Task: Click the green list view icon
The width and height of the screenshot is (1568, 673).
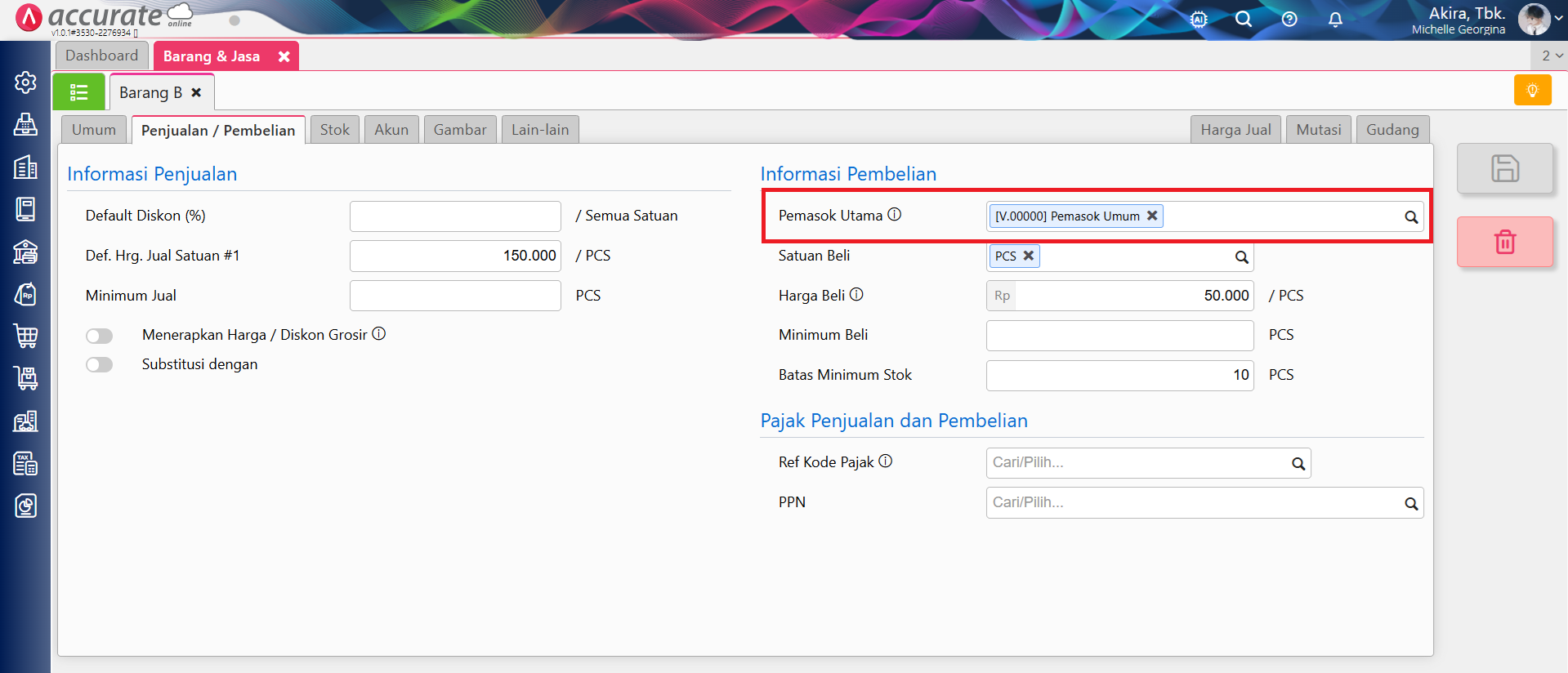Action: point(78,92)
